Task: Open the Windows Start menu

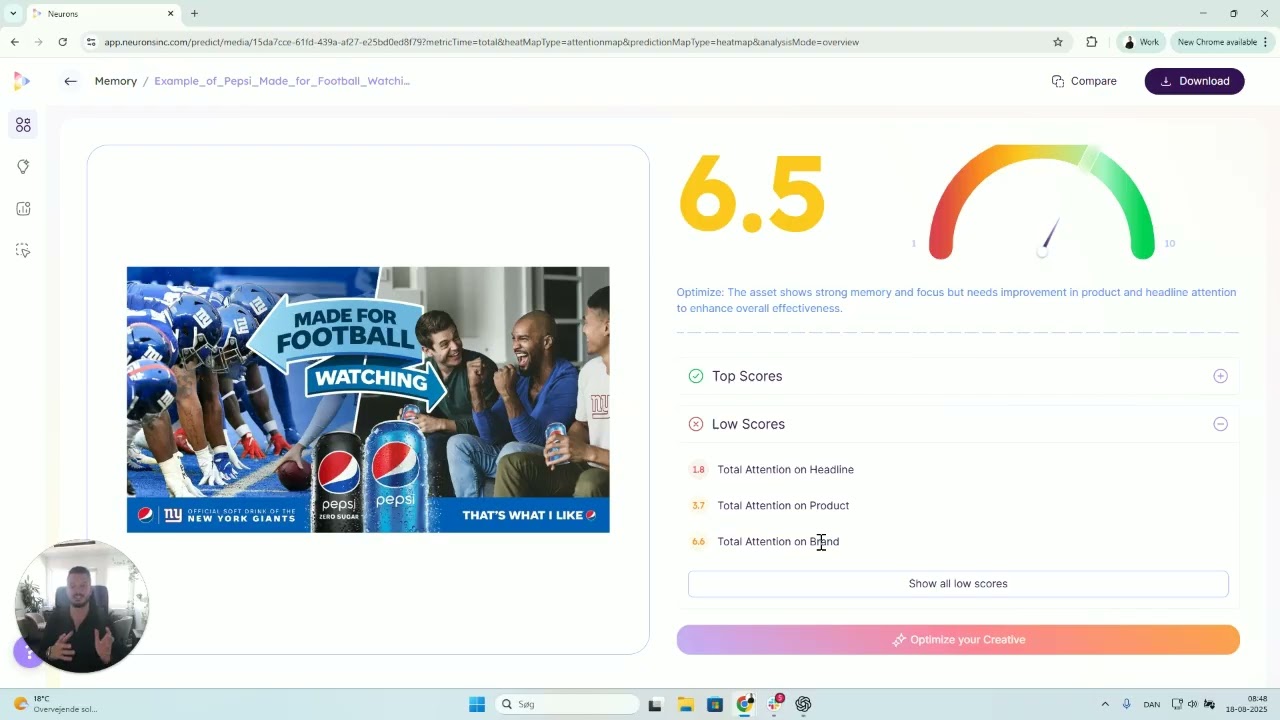Action: (477, 704)
